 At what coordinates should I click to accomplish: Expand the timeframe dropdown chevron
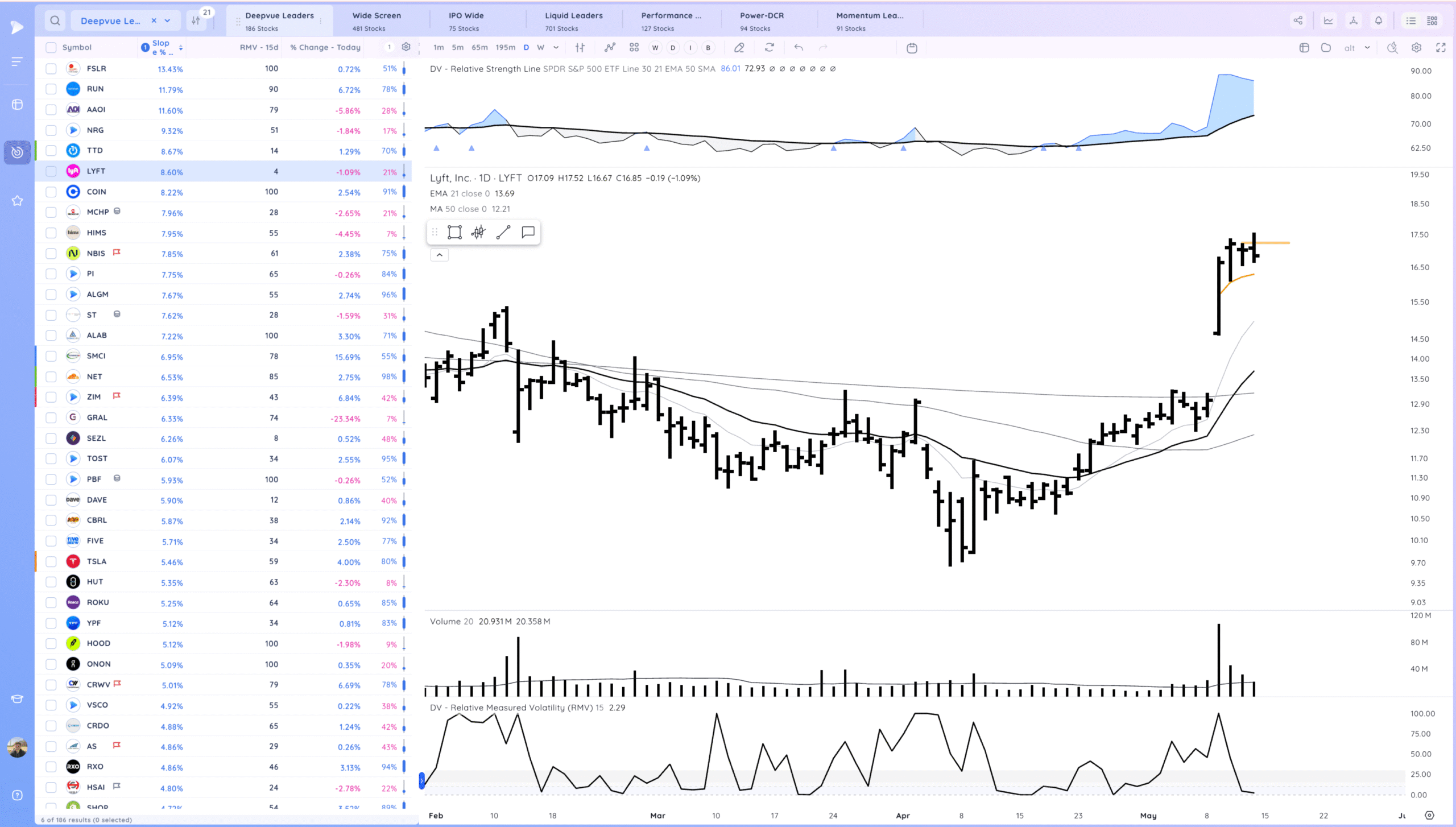556,48
